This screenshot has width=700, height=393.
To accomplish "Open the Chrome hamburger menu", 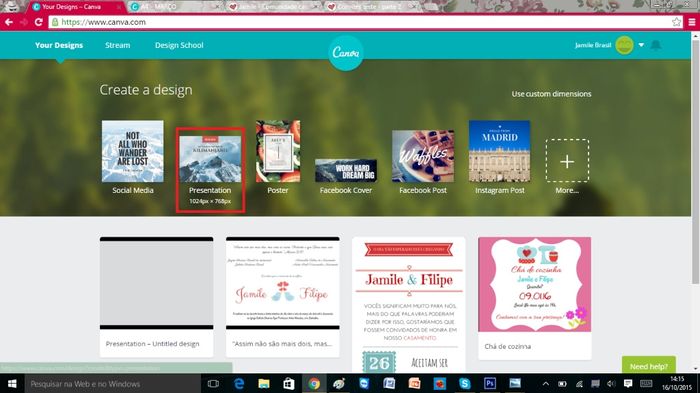I will coord(692,22).
